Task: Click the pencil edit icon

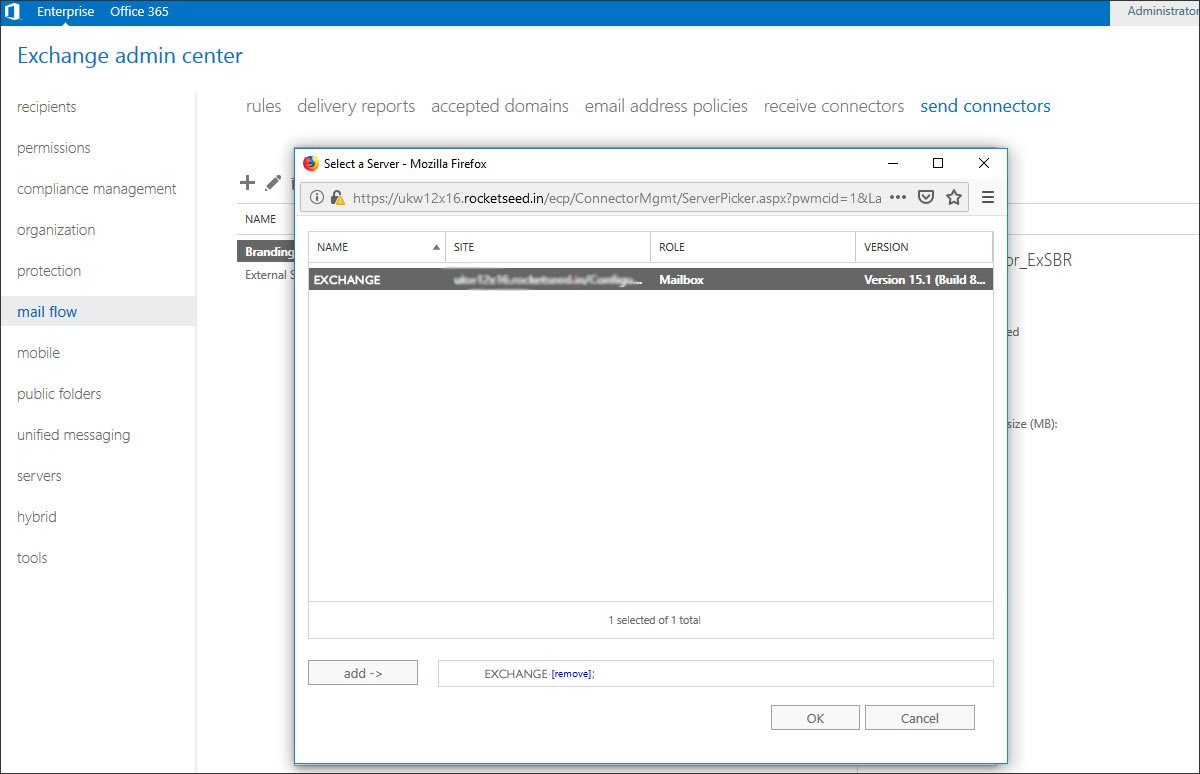Action: (273, 183)
